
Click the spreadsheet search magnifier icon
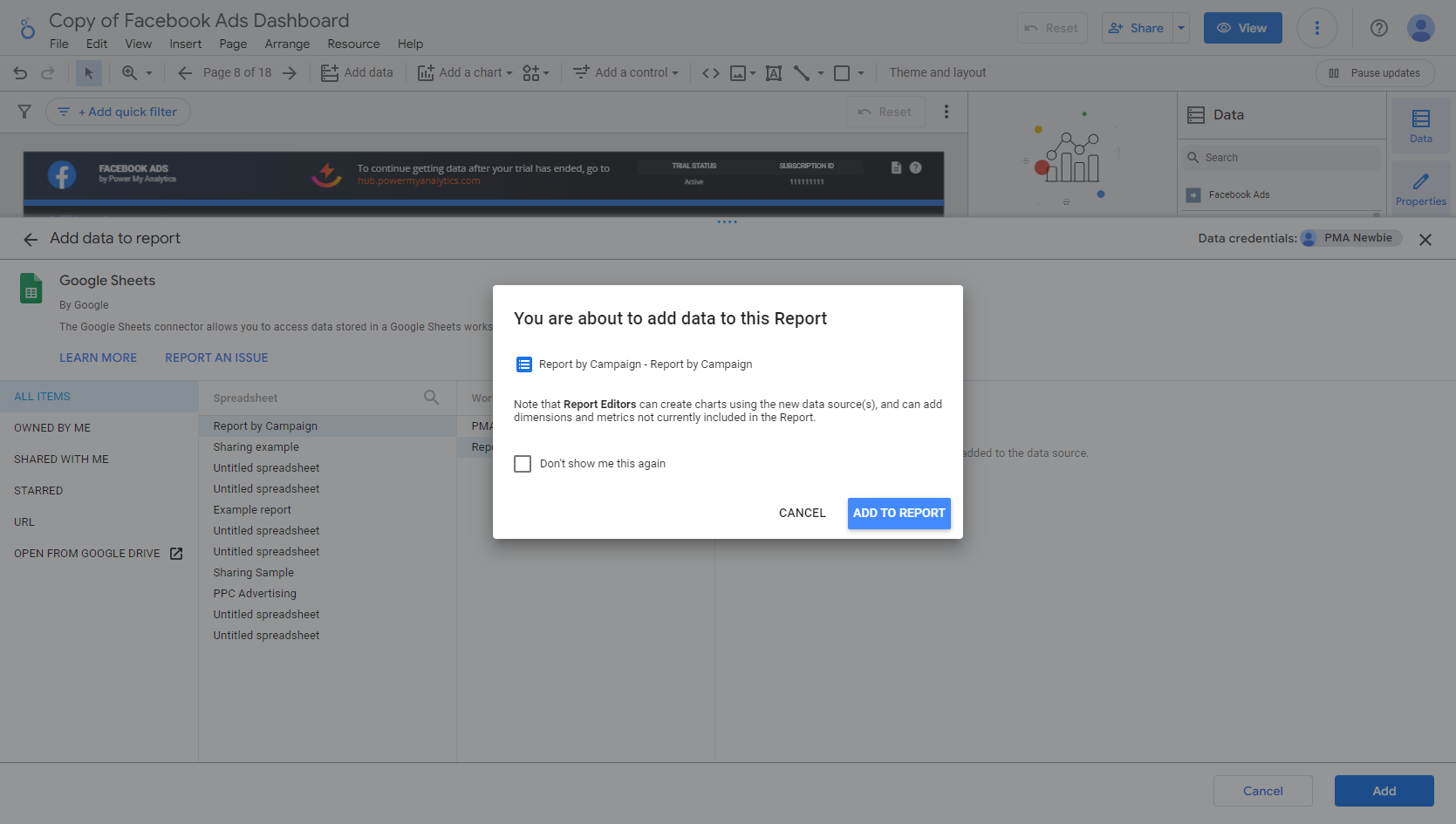tap(431, 398)
